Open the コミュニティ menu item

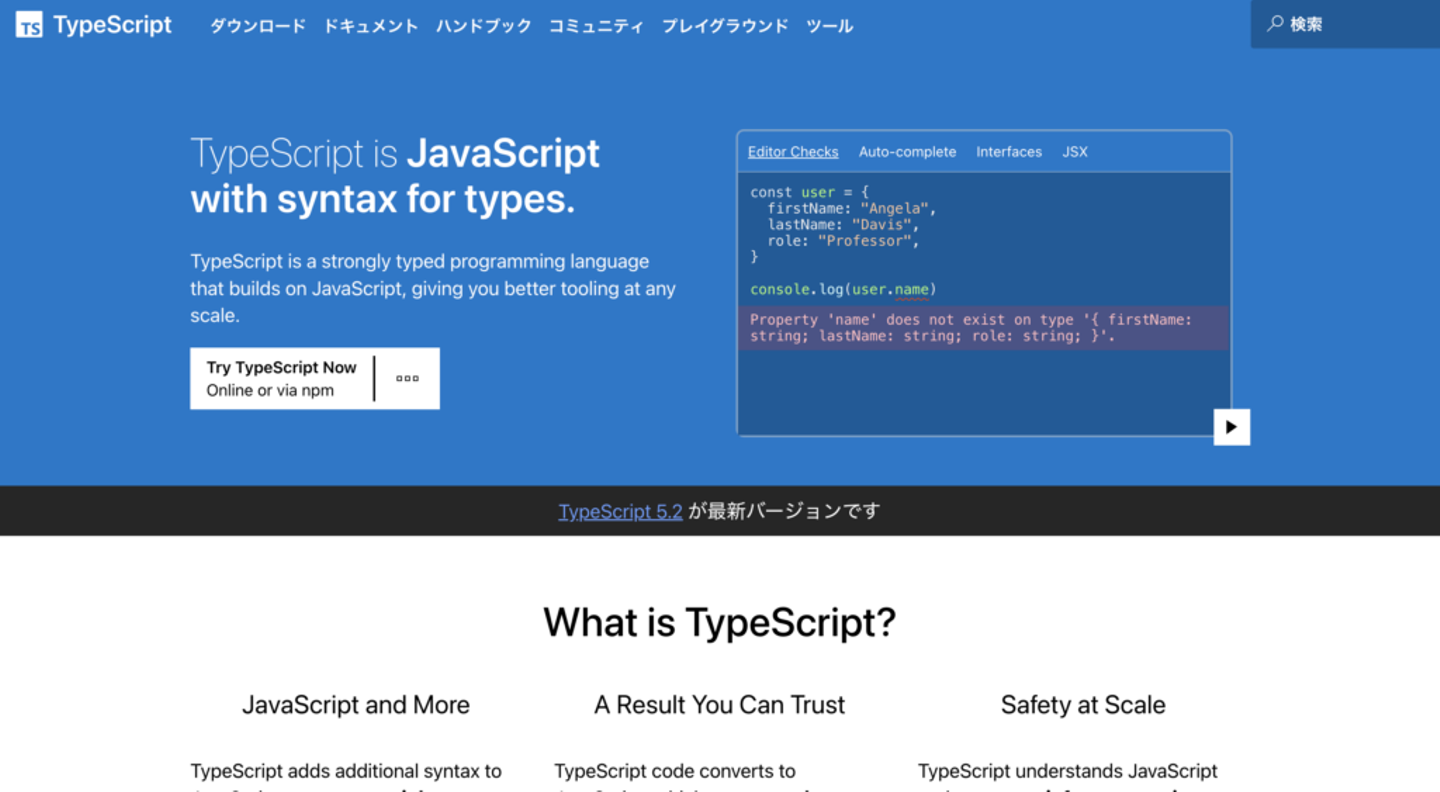(x=597, y=26)
